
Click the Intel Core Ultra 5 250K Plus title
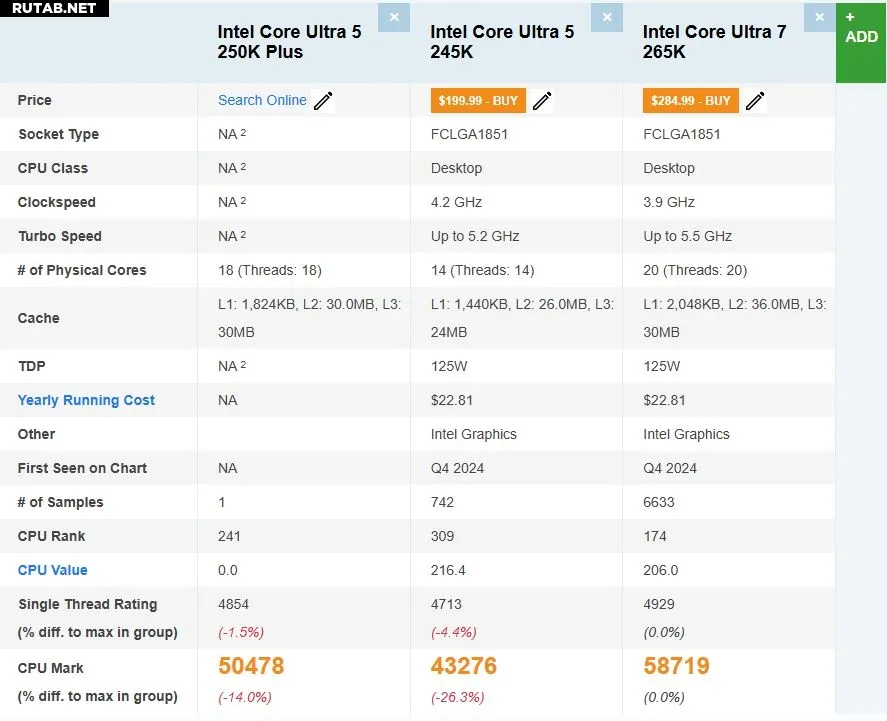pyautogui.click(x=289, y=42)
